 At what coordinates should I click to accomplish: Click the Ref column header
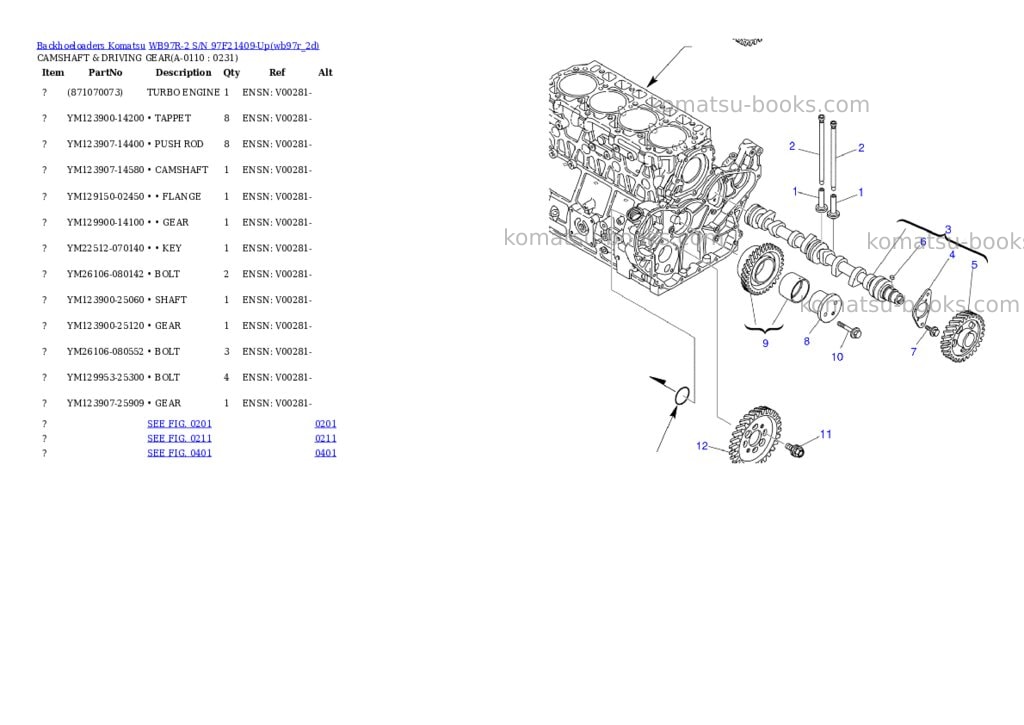click(277, 72)
